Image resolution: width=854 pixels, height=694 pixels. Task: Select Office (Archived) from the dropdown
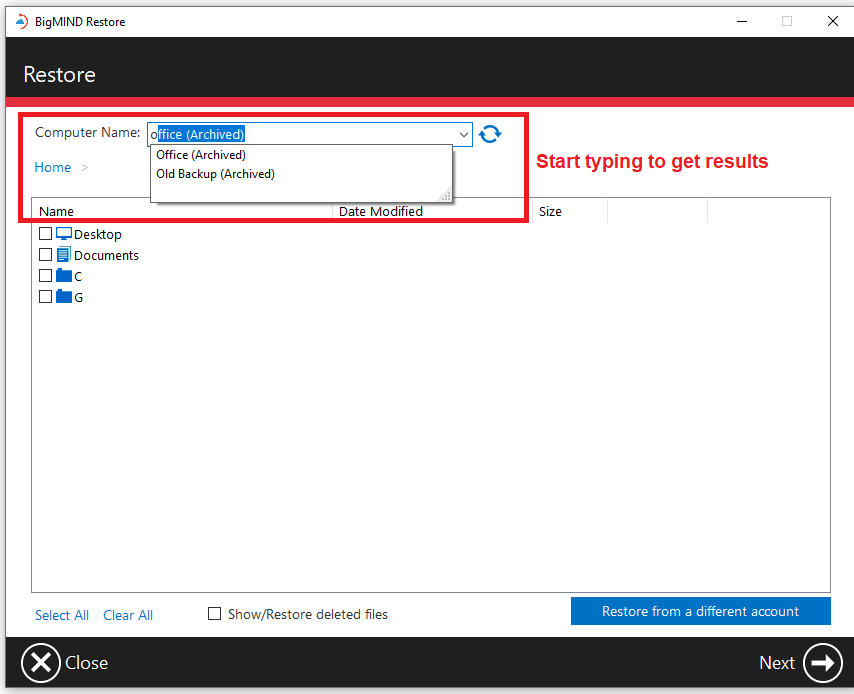pyautogui.click(x=200, y=155)
